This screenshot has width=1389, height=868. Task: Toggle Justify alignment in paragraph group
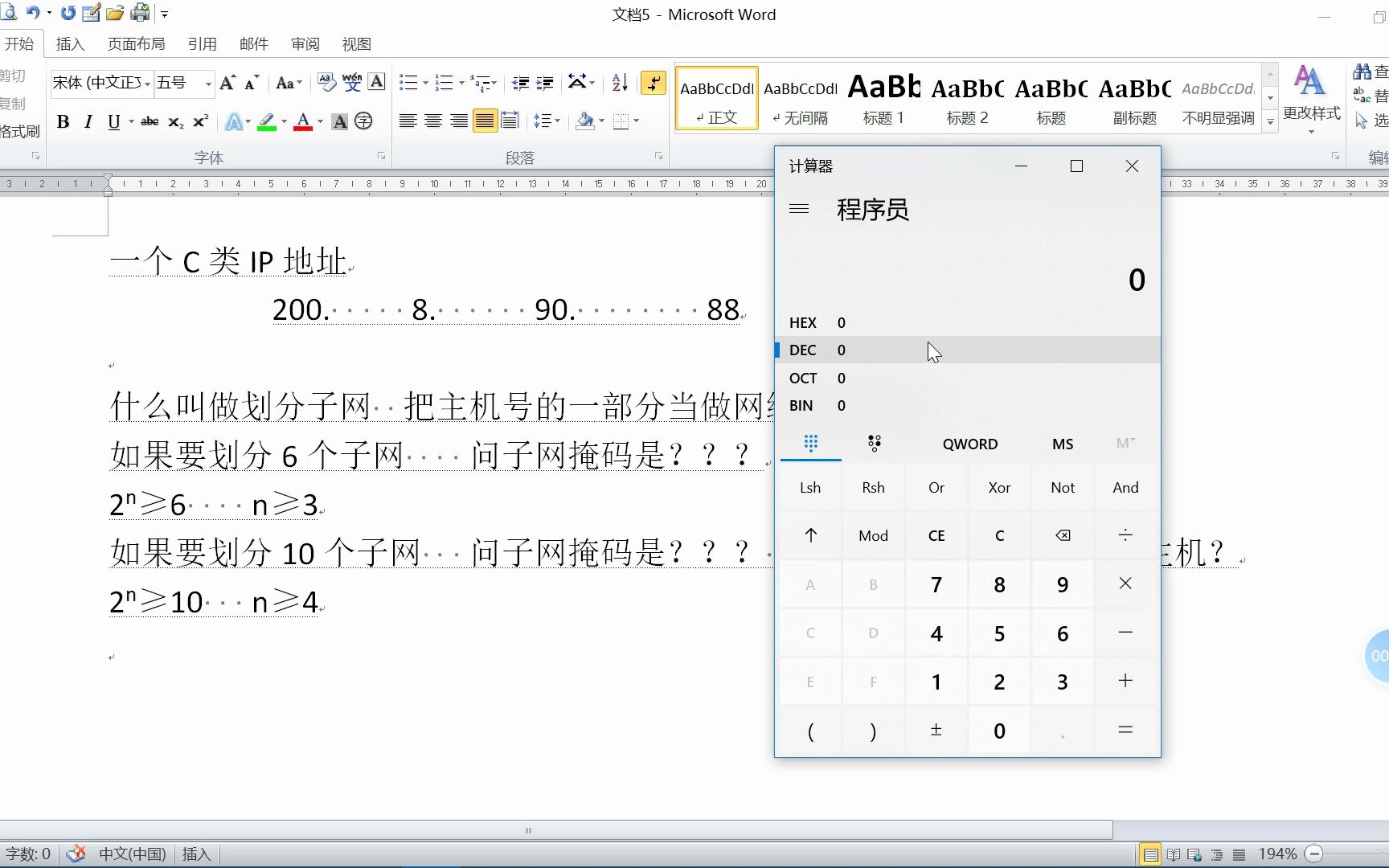485,121
